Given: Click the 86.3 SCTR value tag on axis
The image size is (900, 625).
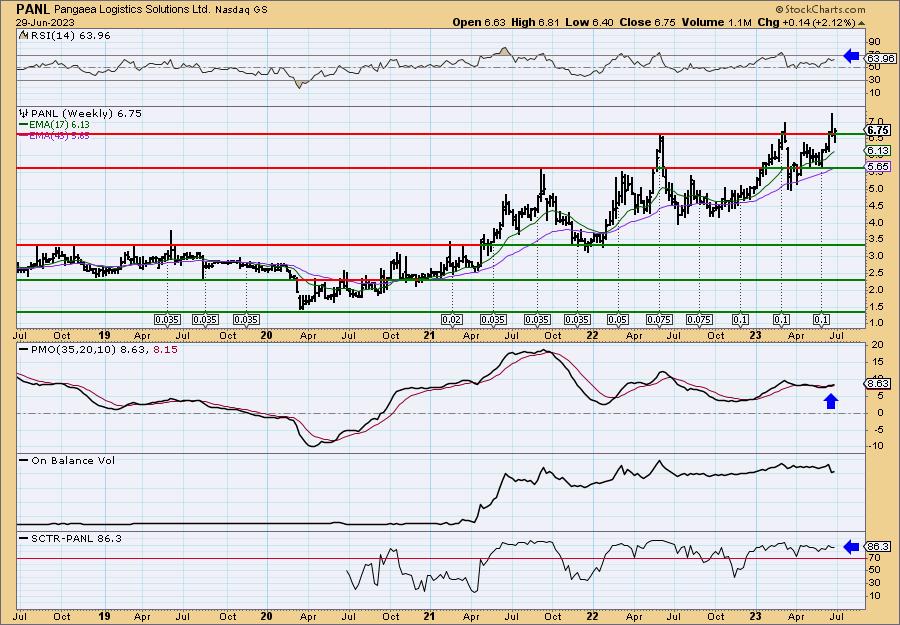Looking at the screenshot, I should pyautogui.click(x=880, y=547).
